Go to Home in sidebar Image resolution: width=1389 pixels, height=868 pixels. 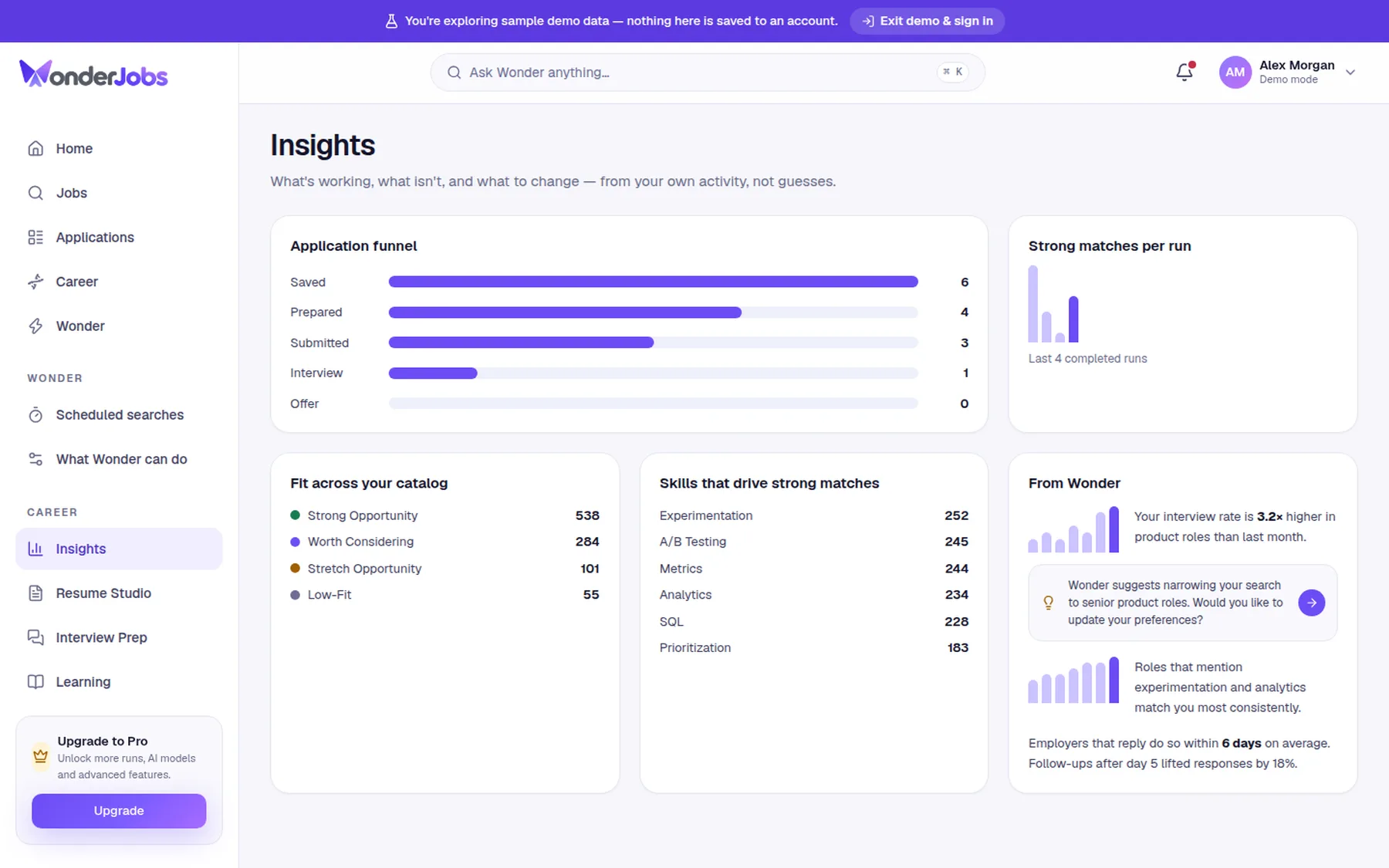pyautogui.click(x=119, y=148)
